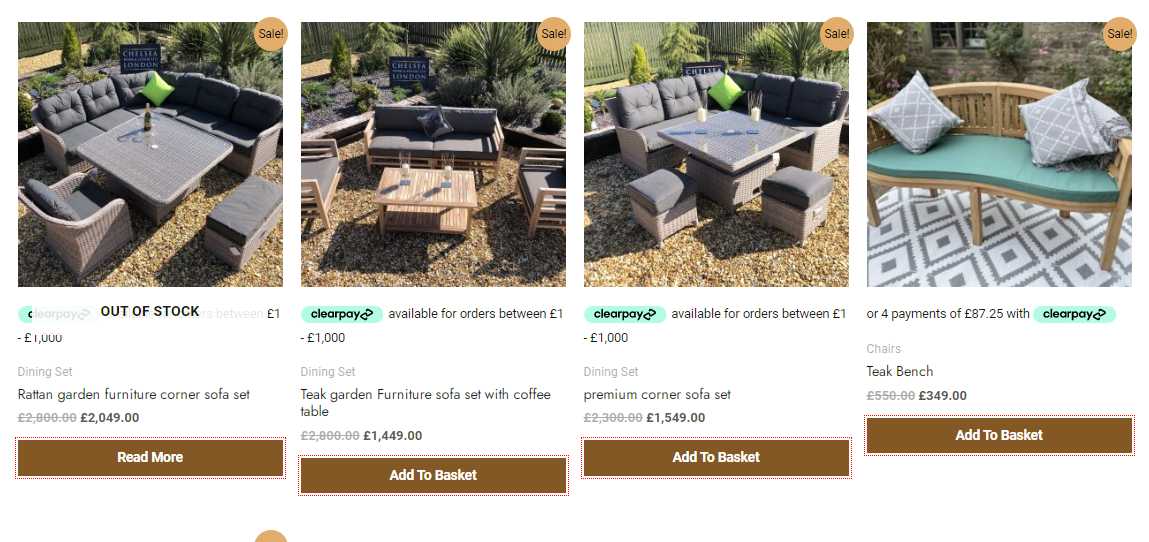Click Read More for Rattan corner sofa set
Screen dimensions: 1149x542
[x=150, y=458]
